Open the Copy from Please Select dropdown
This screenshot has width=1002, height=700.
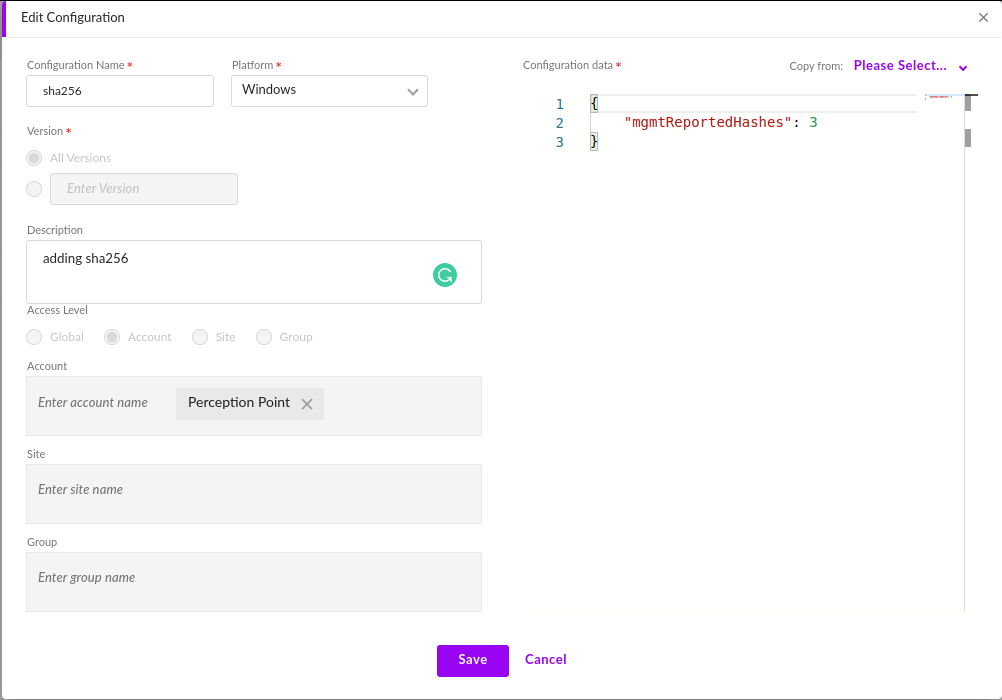[900, 66]
